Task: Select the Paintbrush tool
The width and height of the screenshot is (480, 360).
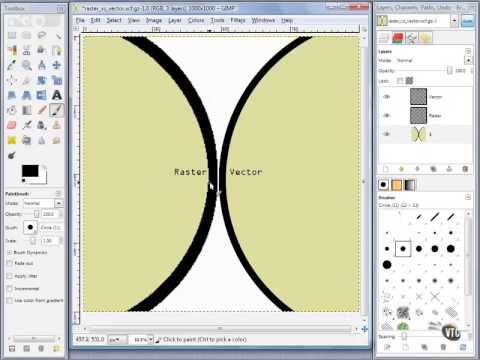Action: click(57, 110)
